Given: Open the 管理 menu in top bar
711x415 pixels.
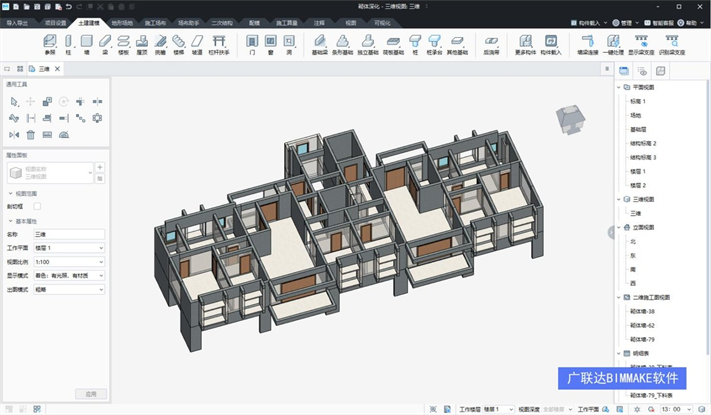Looking at the screenshot, I should coord(625,23).
